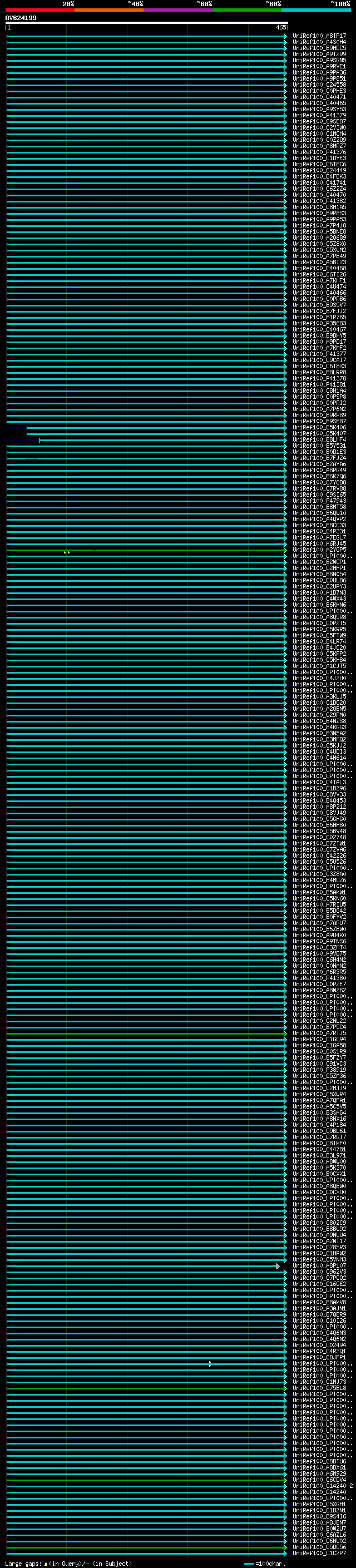Select the UniRef100_A9PA36 label
The height and width of the screenshot is (1568, 356).
319,73
